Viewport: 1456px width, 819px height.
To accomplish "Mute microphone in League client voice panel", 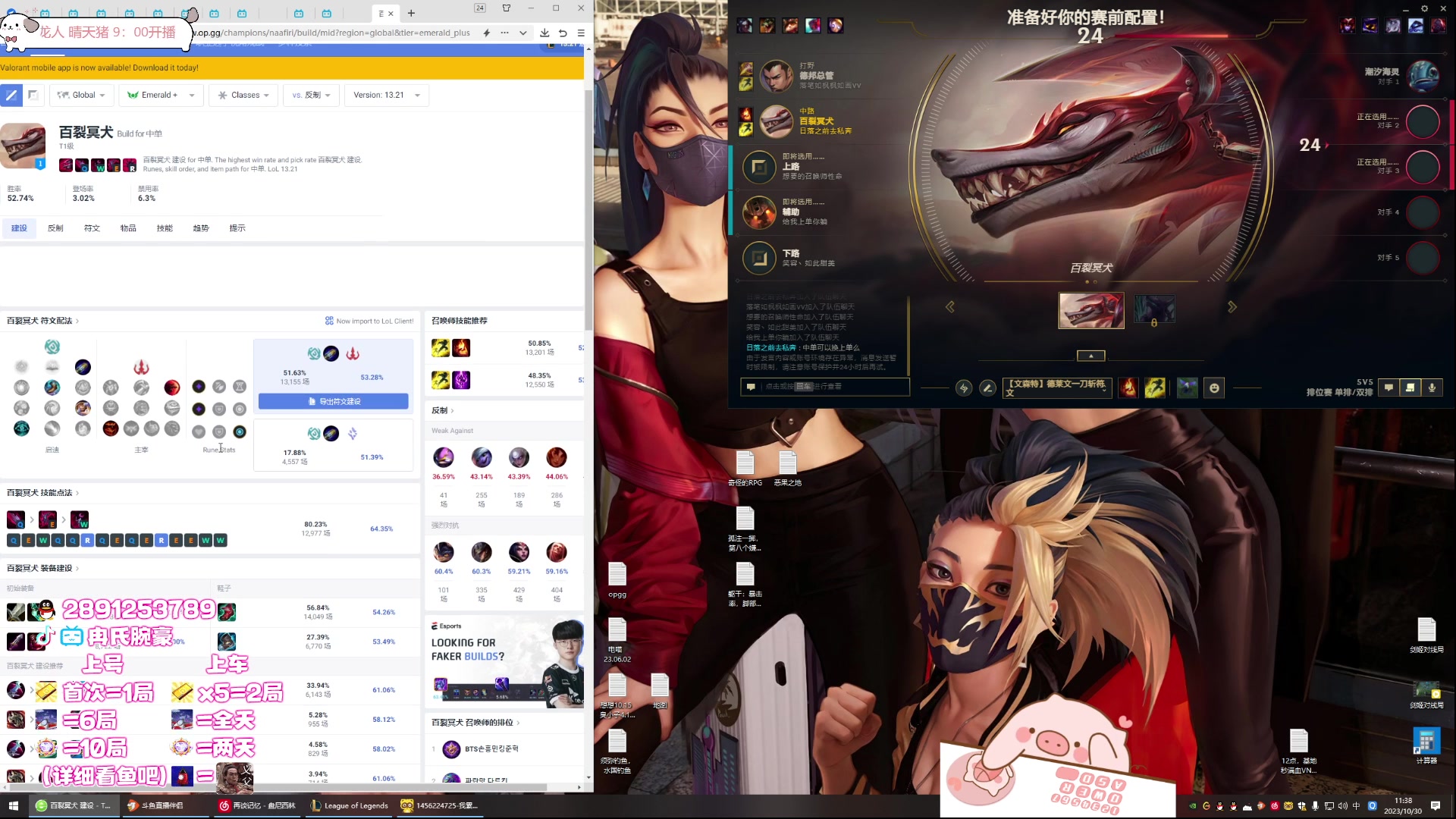I will [1432, 388].
